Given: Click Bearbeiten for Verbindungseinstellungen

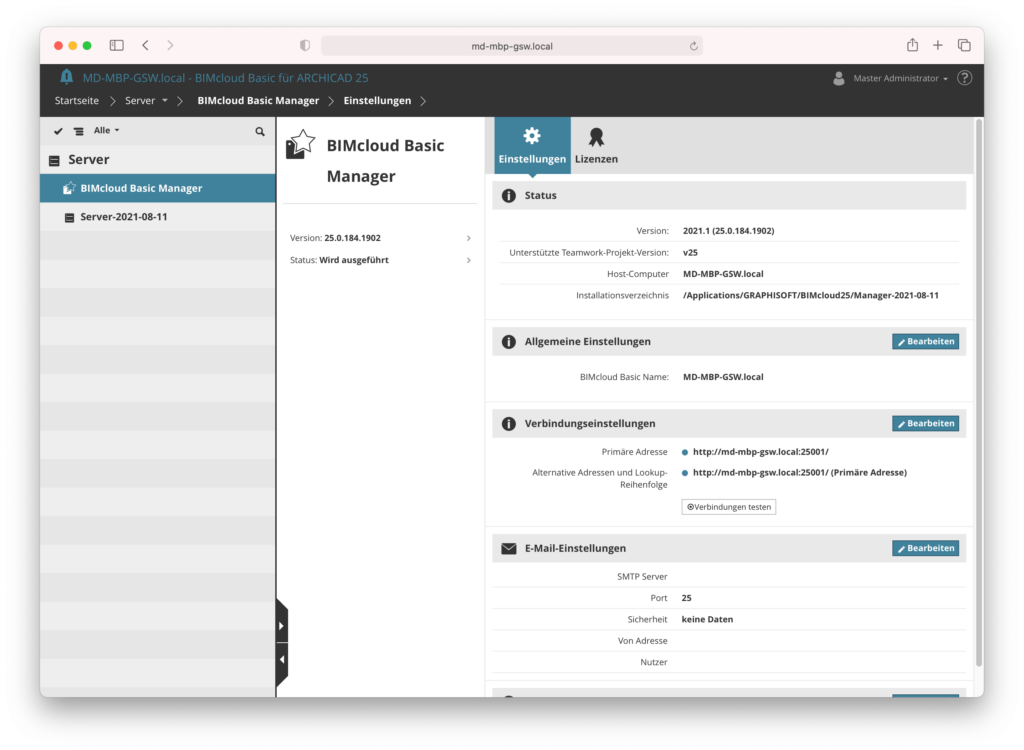Looking at the screenshot, I should pos(925,423).
